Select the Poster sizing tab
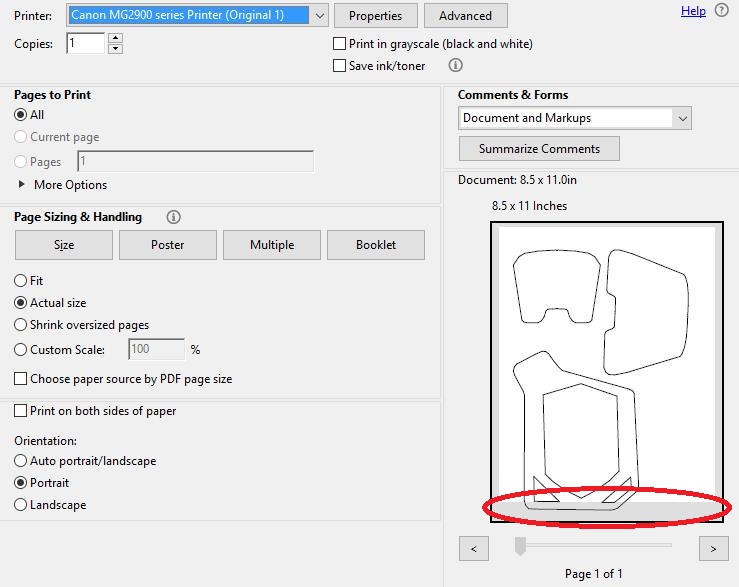 tap(168, 245)
